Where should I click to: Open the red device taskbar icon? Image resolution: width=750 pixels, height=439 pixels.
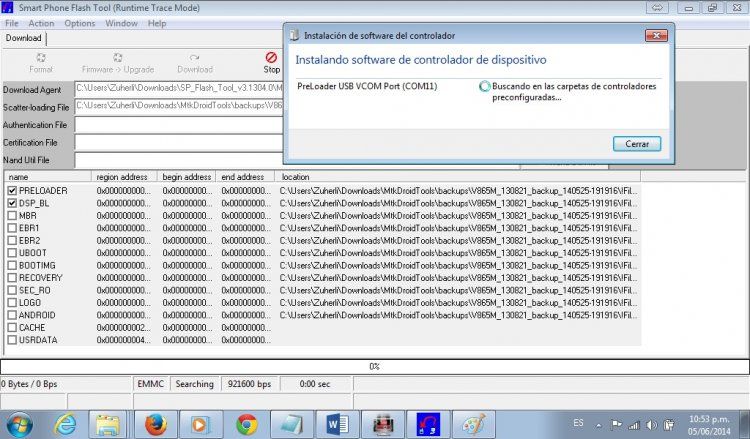click(383, 425)
